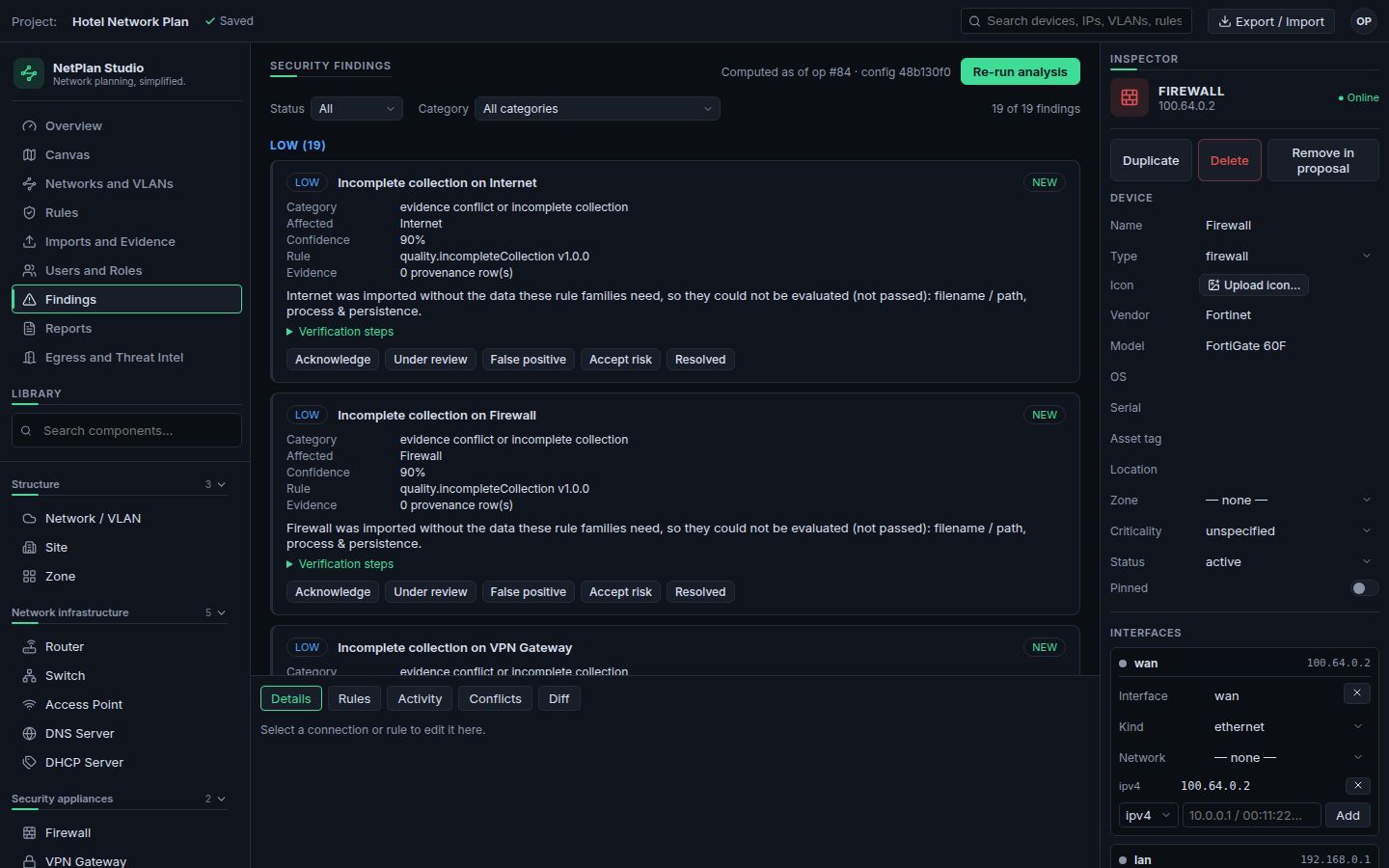Open the Criticality dropdown
1389x868 pixels.
1288,530
